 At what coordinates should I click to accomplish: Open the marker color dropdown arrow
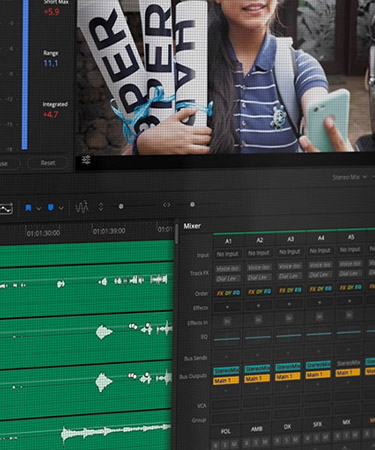(x=61, y=208)
